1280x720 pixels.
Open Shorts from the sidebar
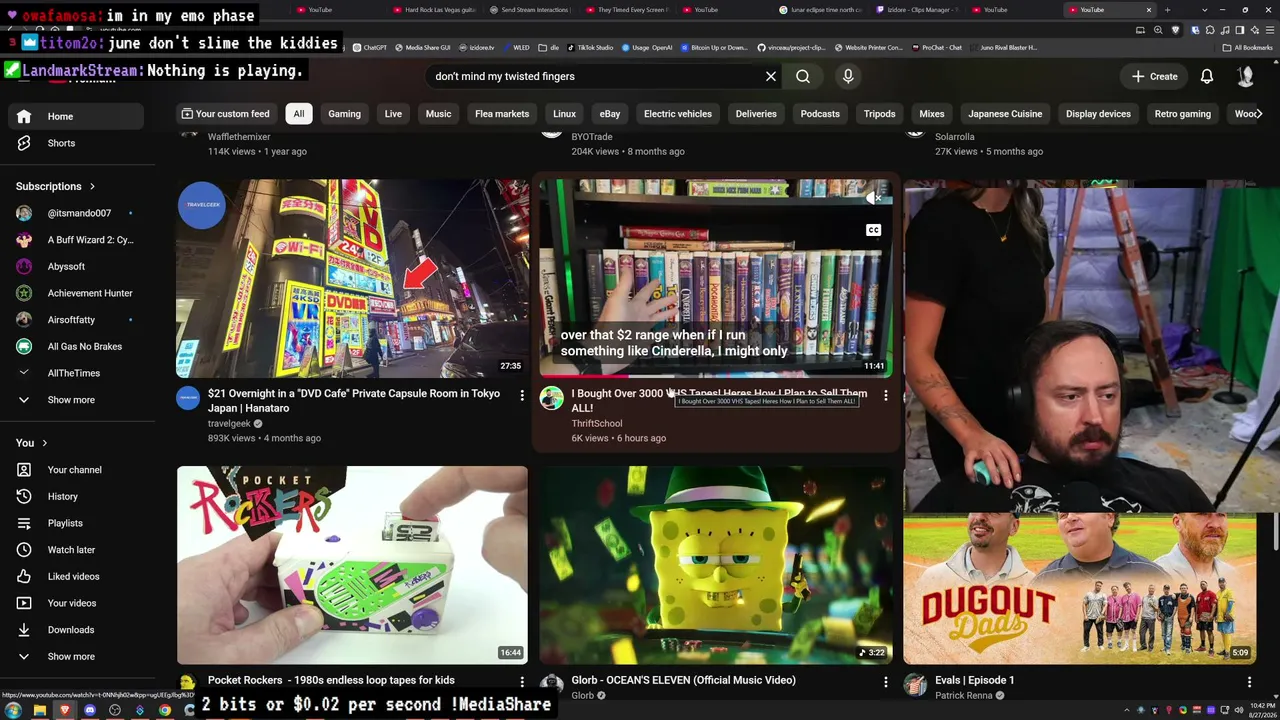tap(76, 143)
